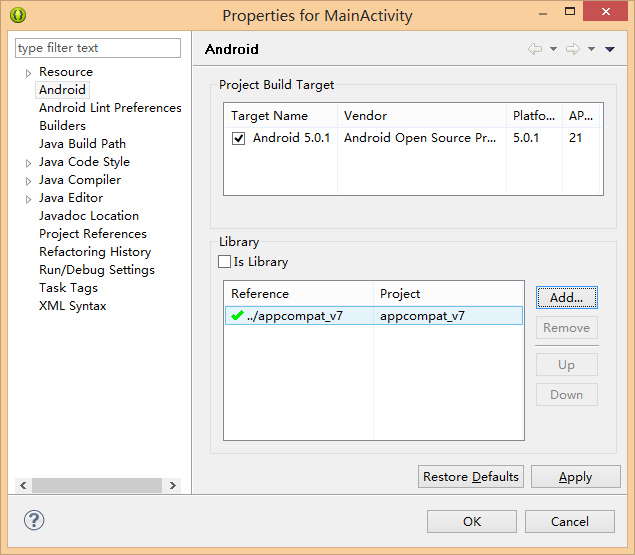This screenshot has height=555, width=635.
Task: Click the type filter text field
Action: coord(98,48)
